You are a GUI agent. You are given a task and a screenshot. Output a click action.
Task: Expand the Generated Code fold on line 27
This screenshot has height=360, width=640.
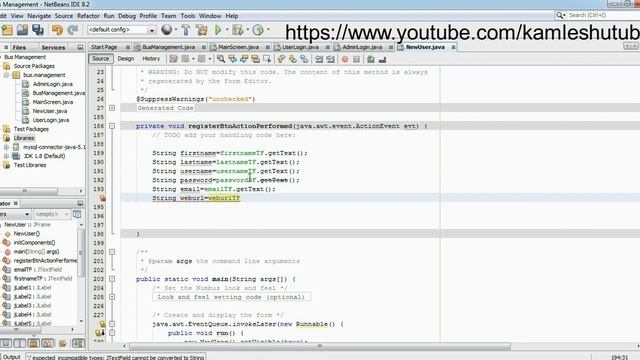coord(112,108)
